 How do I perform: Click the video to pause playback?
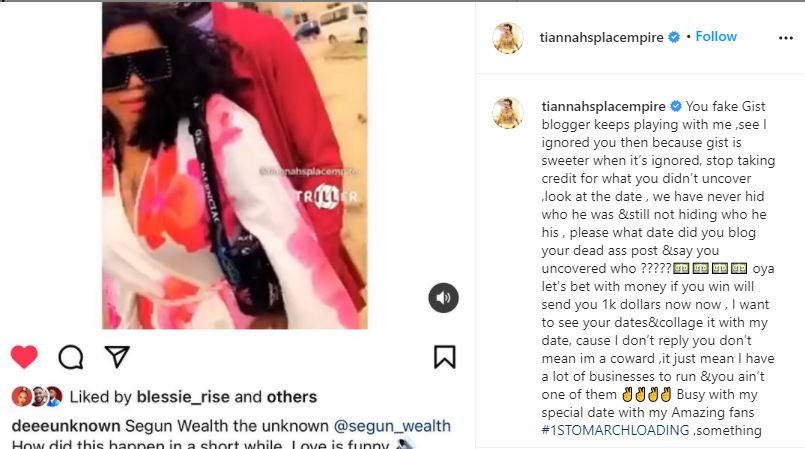click(235, 165)
